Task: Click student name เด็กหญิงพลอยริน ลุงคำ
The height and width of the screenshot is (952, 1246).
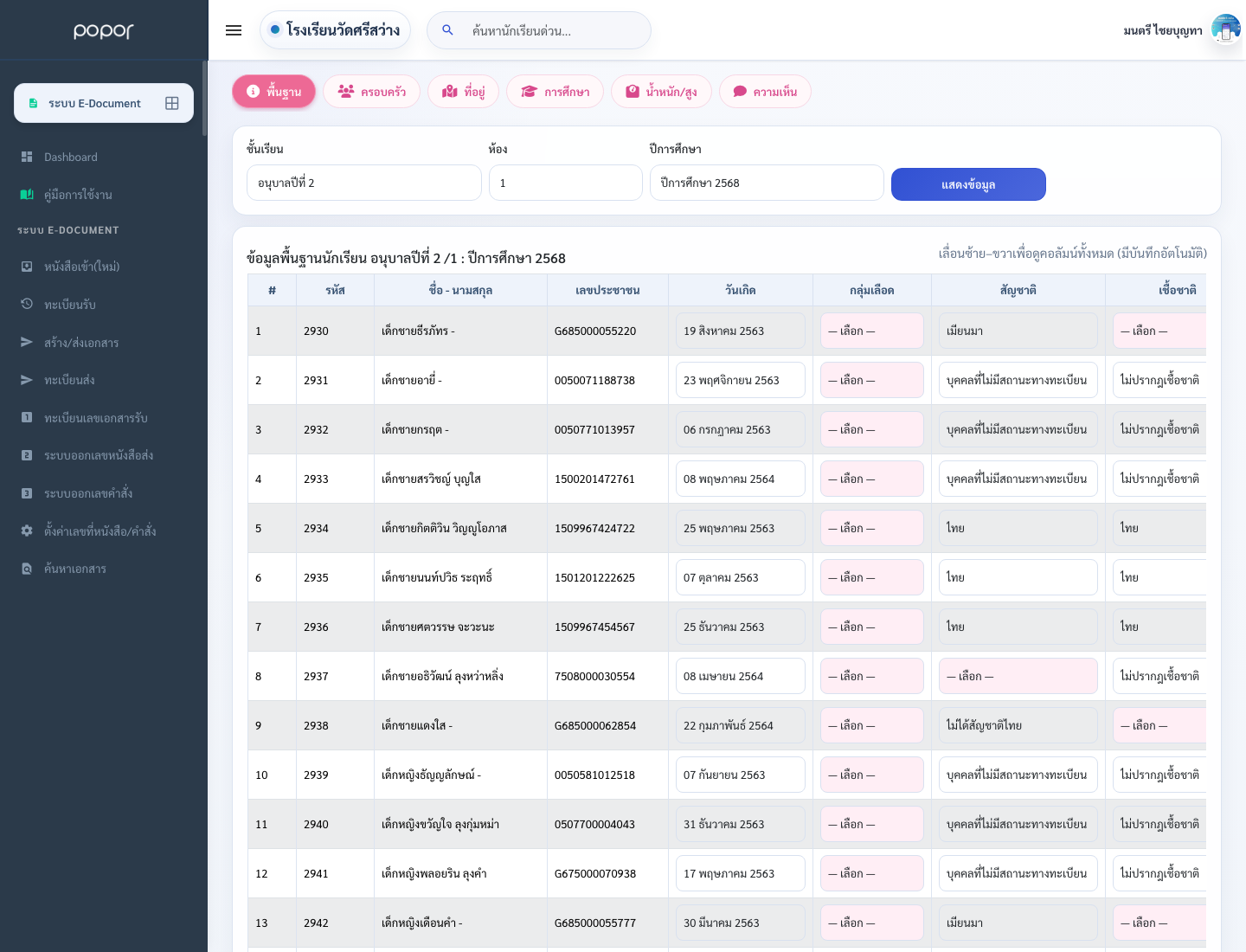Action: tap(434, 873)
